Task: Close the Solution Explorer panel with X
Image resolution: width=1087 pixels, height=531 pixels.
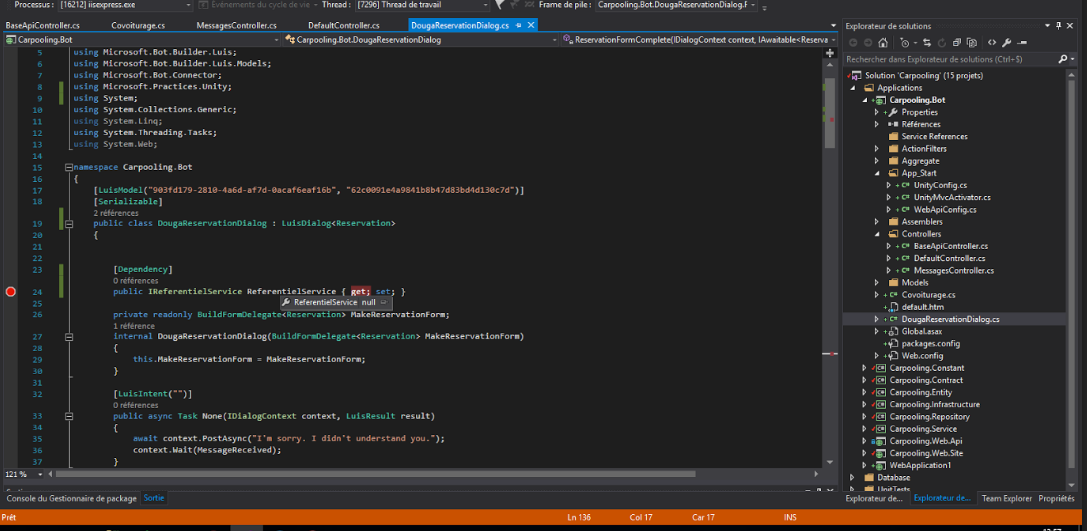Action: (1070, 26)
